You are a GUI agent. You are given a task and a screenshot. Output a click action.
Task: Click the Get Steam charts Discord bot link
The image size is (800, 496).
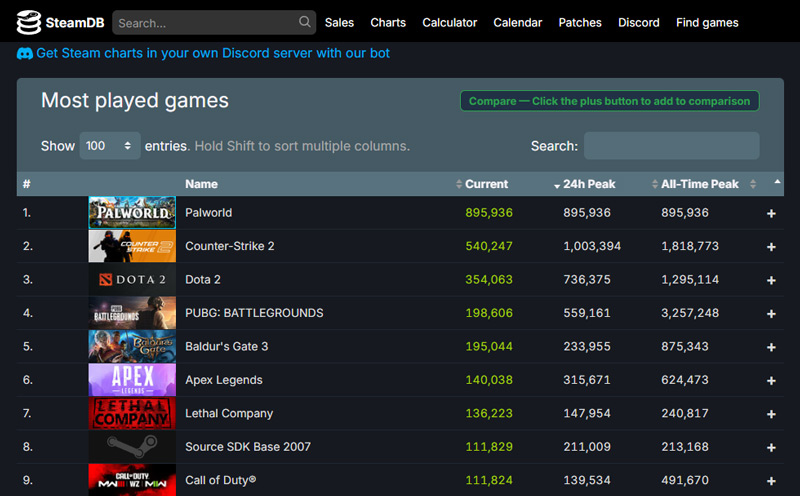pos(213,53)
